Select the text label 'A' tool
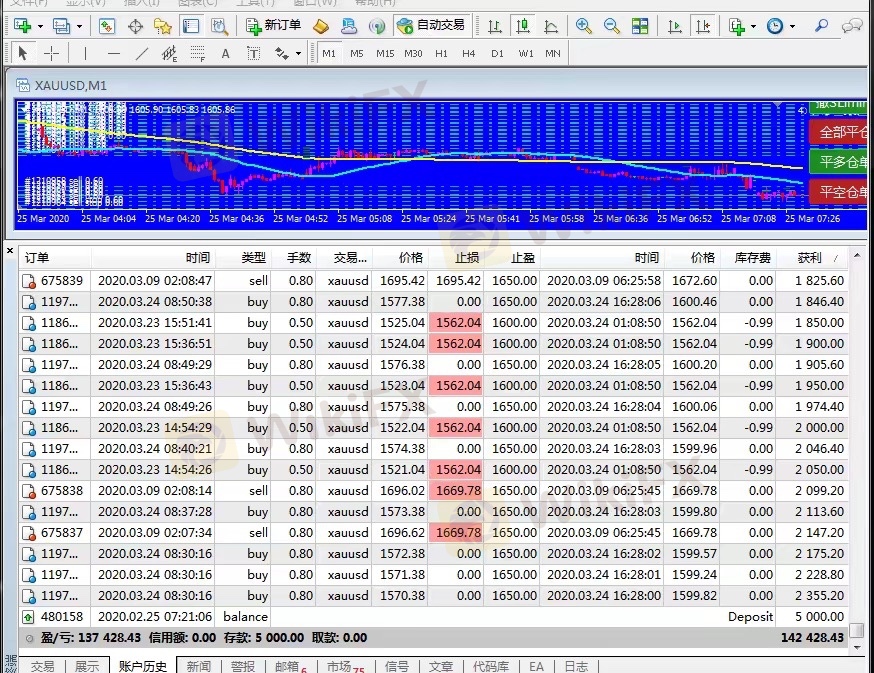 click(x=225, y=54)
